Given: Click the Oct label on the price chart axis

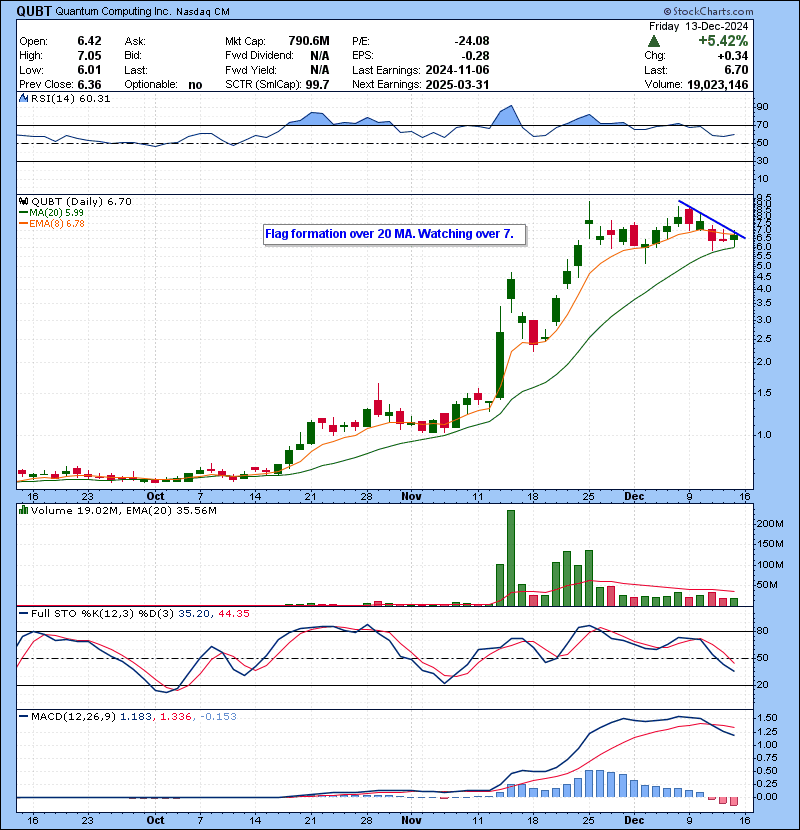Looking at the screenshot, I should [x=155, y=497].
